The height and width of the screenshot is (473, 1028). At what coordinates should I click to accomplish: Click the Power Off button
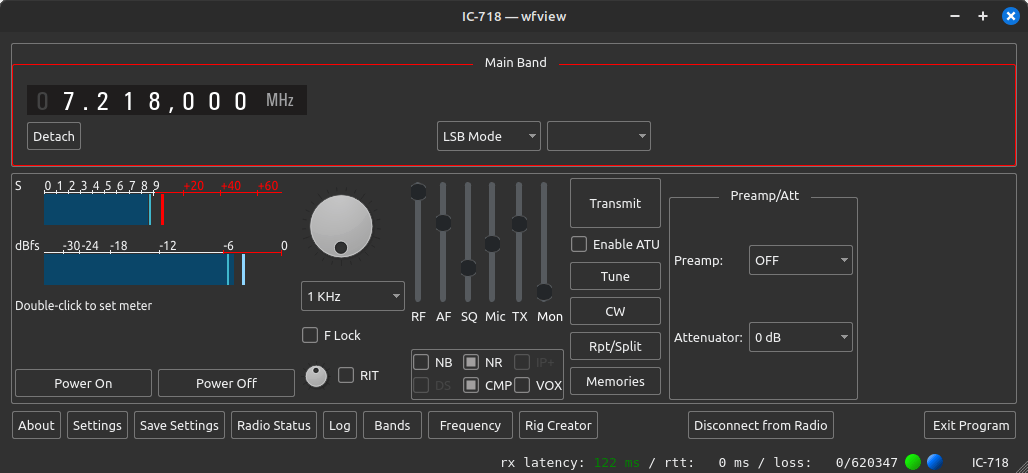(226, 383)
